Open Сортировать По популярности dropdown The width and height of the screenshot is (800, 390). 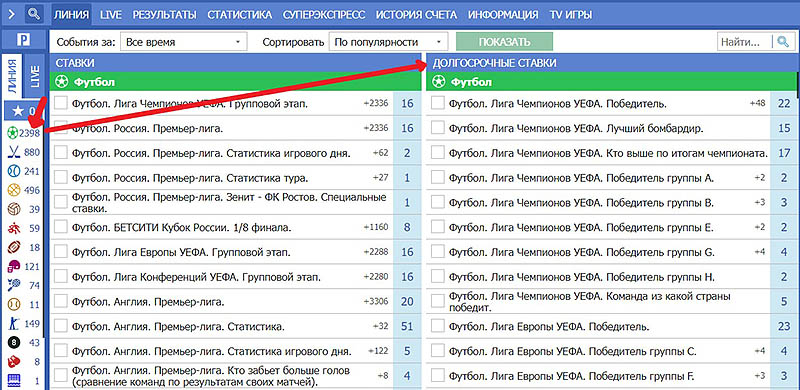click(389, 42)
